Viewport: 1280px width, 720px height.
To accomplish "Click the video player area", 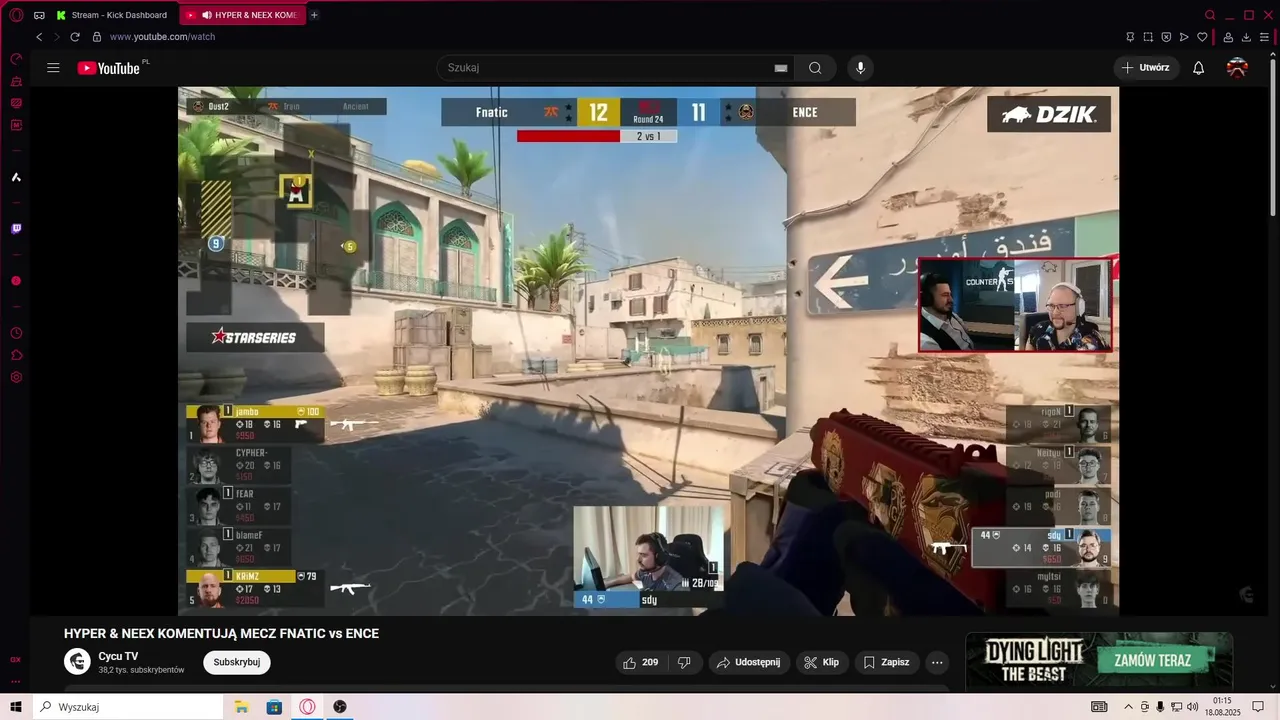I will (x=648, y=351).
